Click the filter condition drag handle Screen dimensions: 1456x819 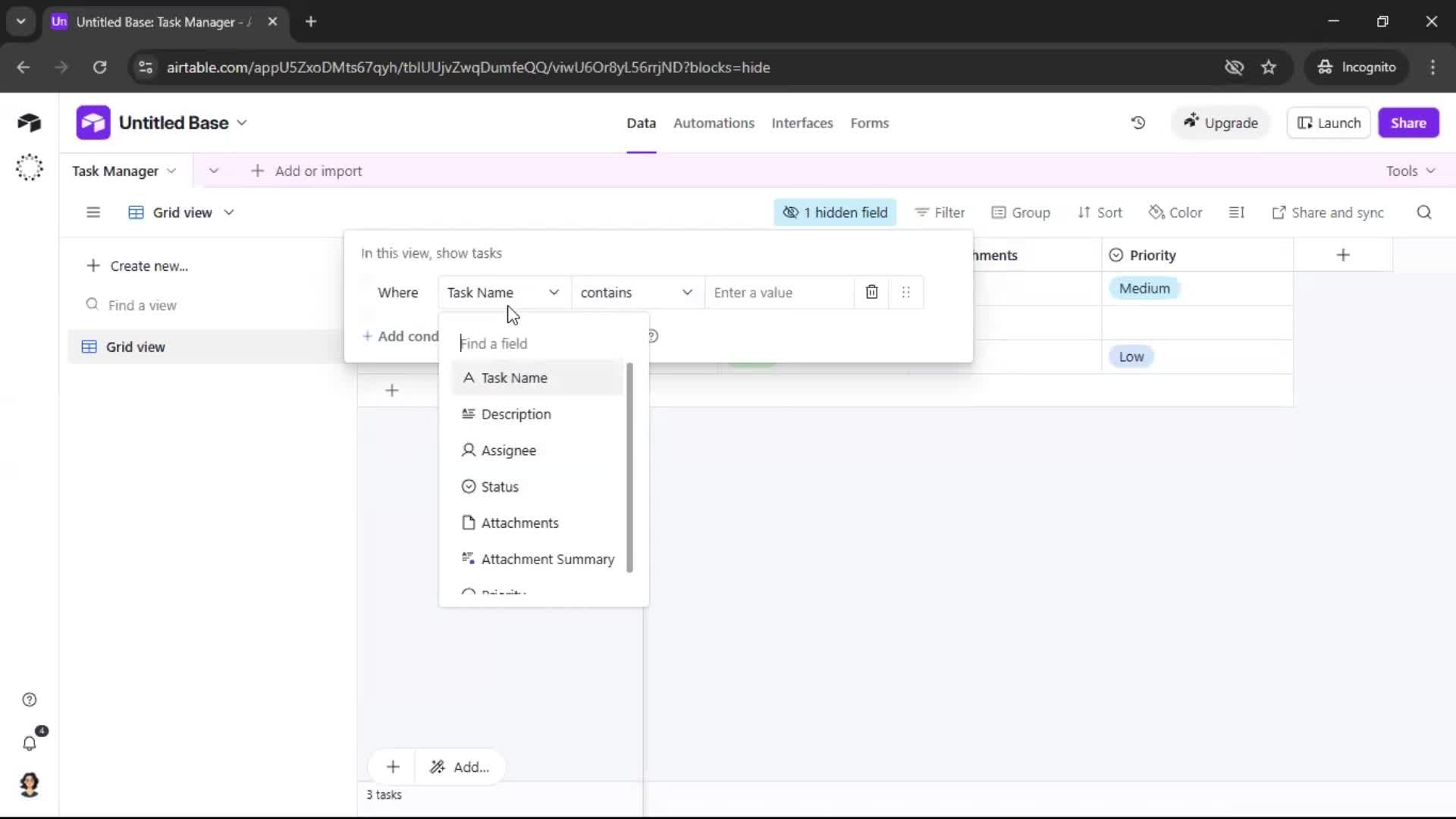click(906, 292)
